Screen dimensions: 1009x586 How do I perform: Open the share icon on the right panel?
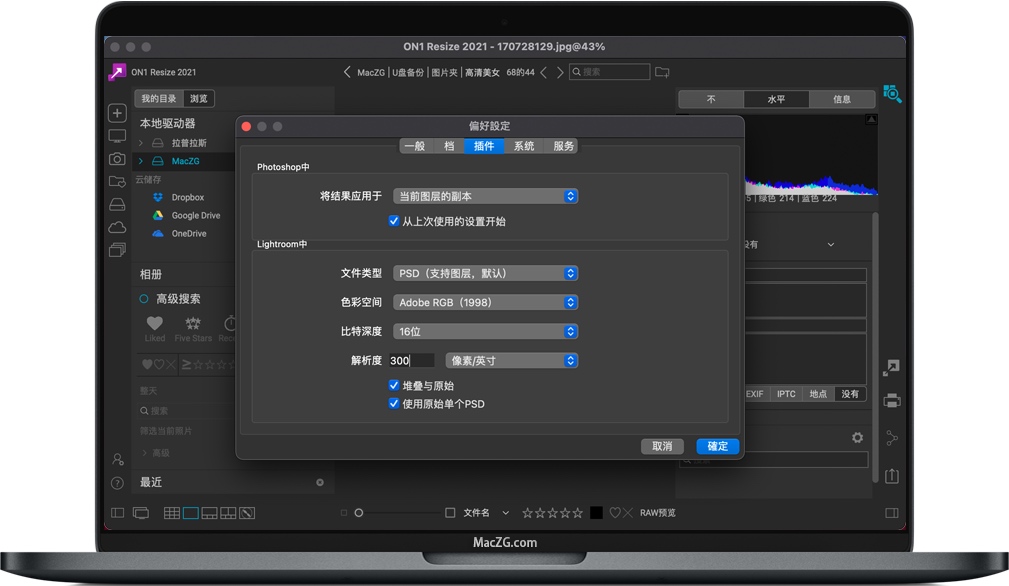[x=891, y=437]
